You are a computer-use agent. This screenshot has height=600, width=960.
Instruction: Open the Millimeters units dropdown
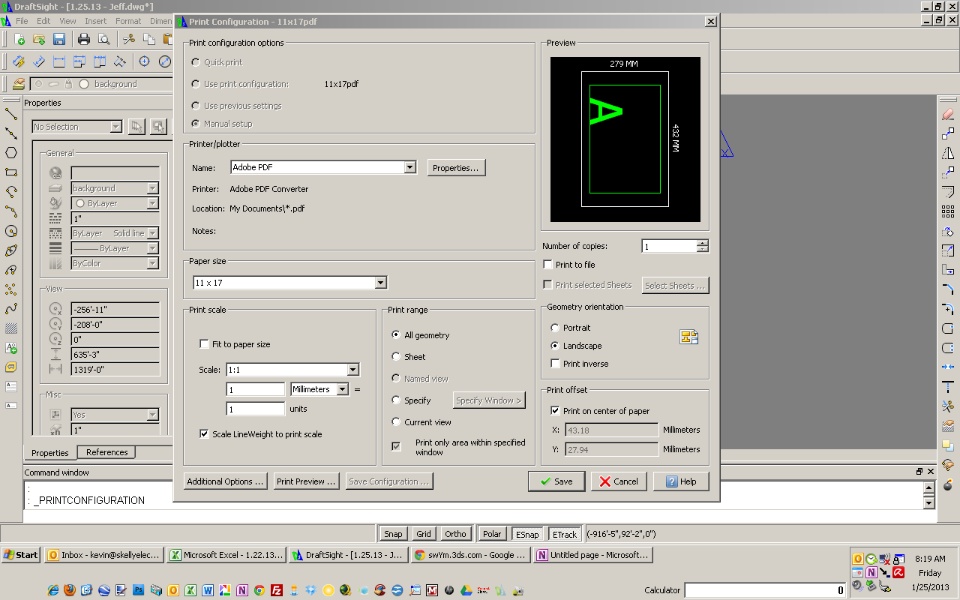point(320,389)
